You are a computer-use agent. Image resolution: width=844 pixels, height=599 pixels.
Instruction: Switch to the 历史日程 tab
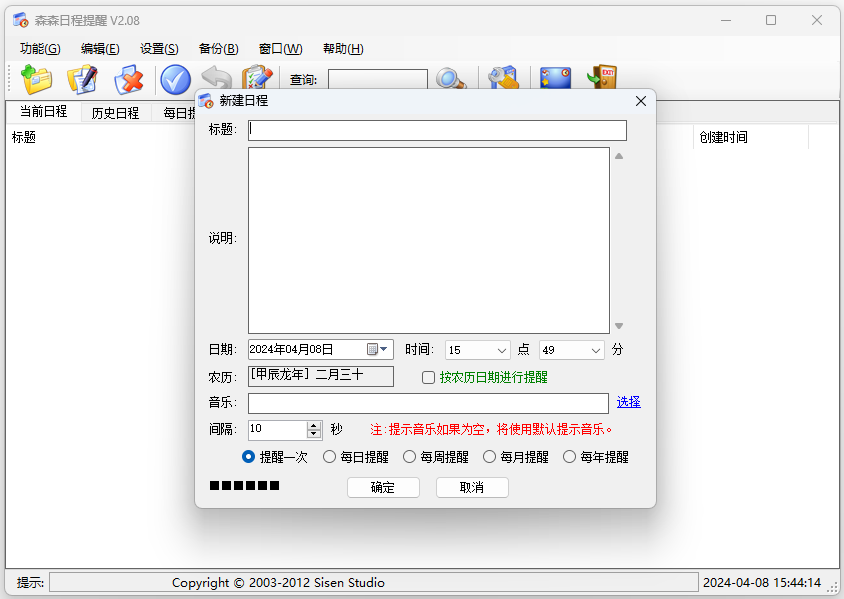115,113
